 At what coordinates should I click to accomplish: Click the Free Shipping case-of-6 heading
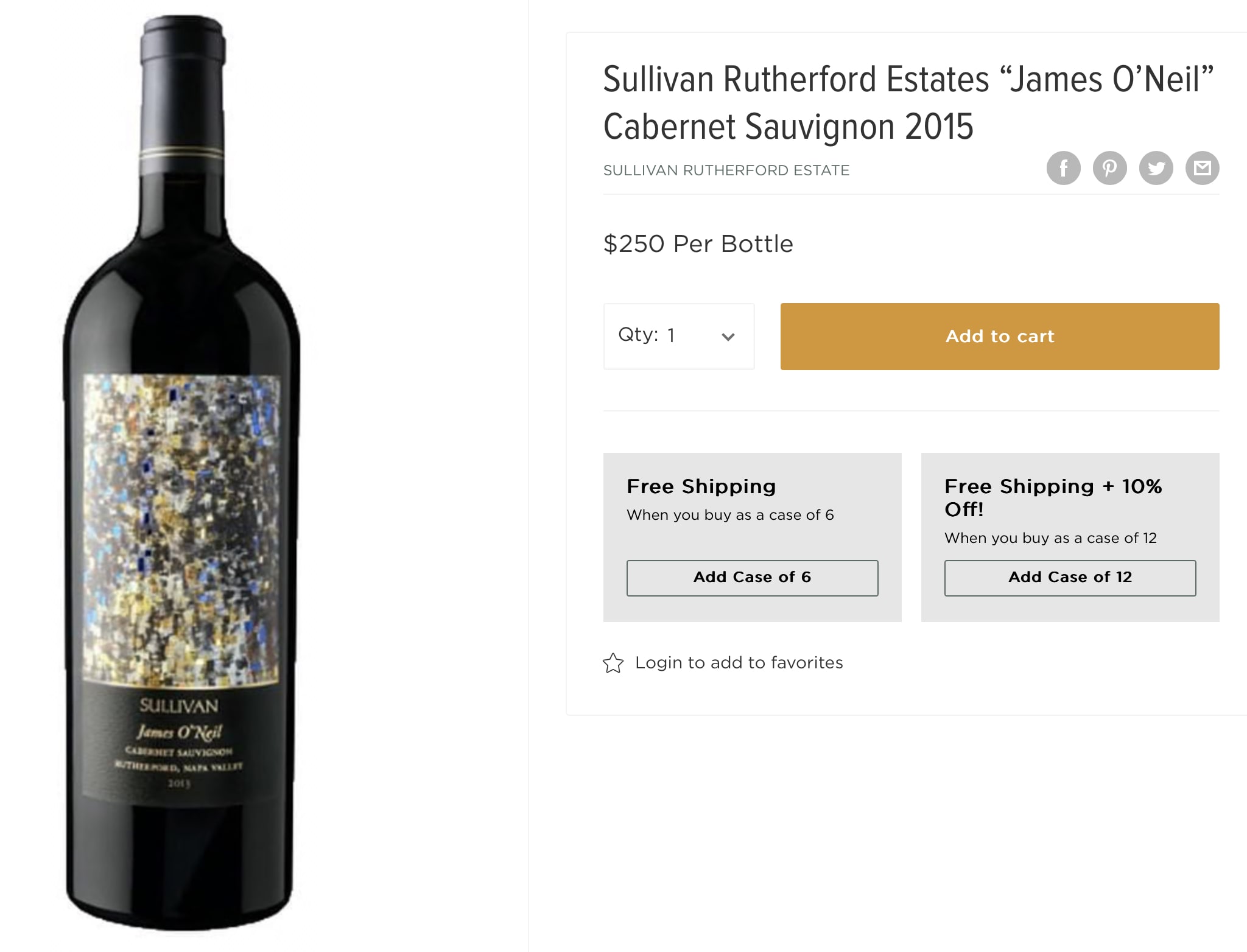[x=701, y=486]
